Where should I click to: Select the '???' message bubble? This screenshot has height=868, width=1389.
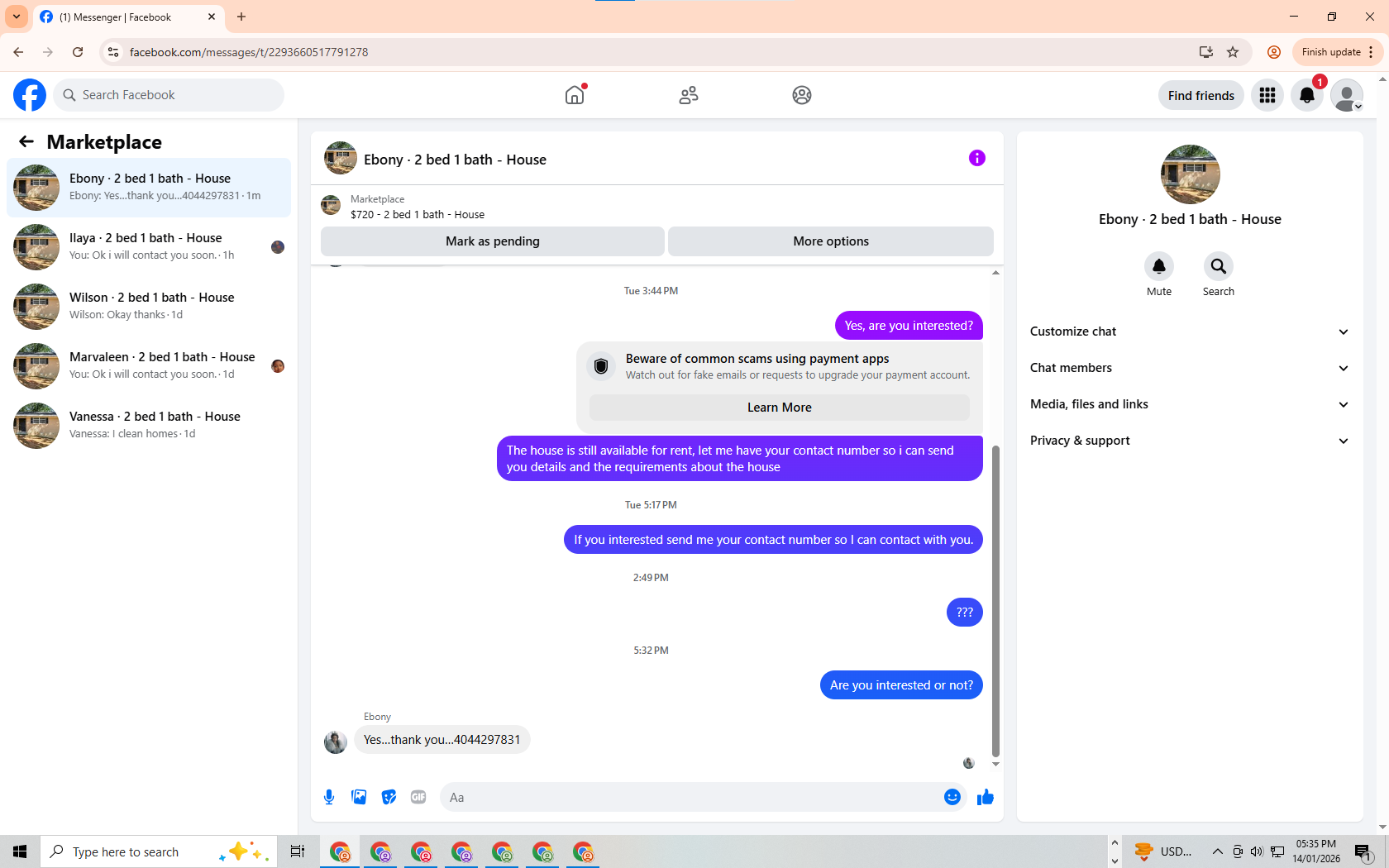coord(965,613)
